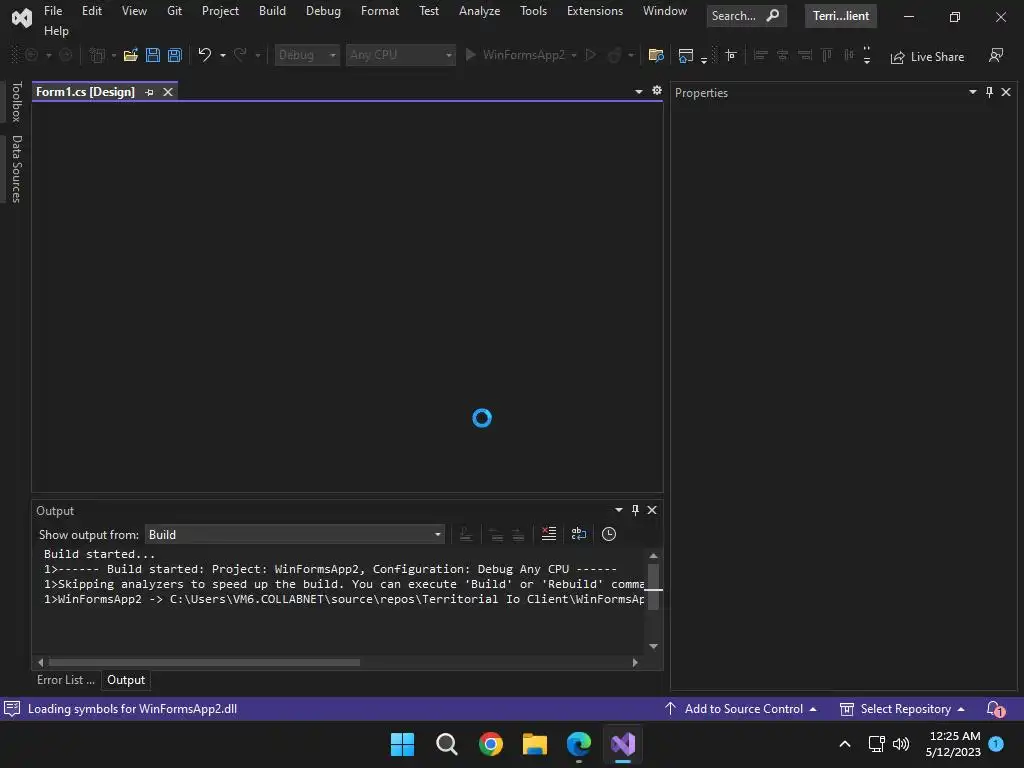The width and height of the screenshot is (1024, 768).
Task: Click the Visual Studio logo icon
Action: (x=22, y=18)
